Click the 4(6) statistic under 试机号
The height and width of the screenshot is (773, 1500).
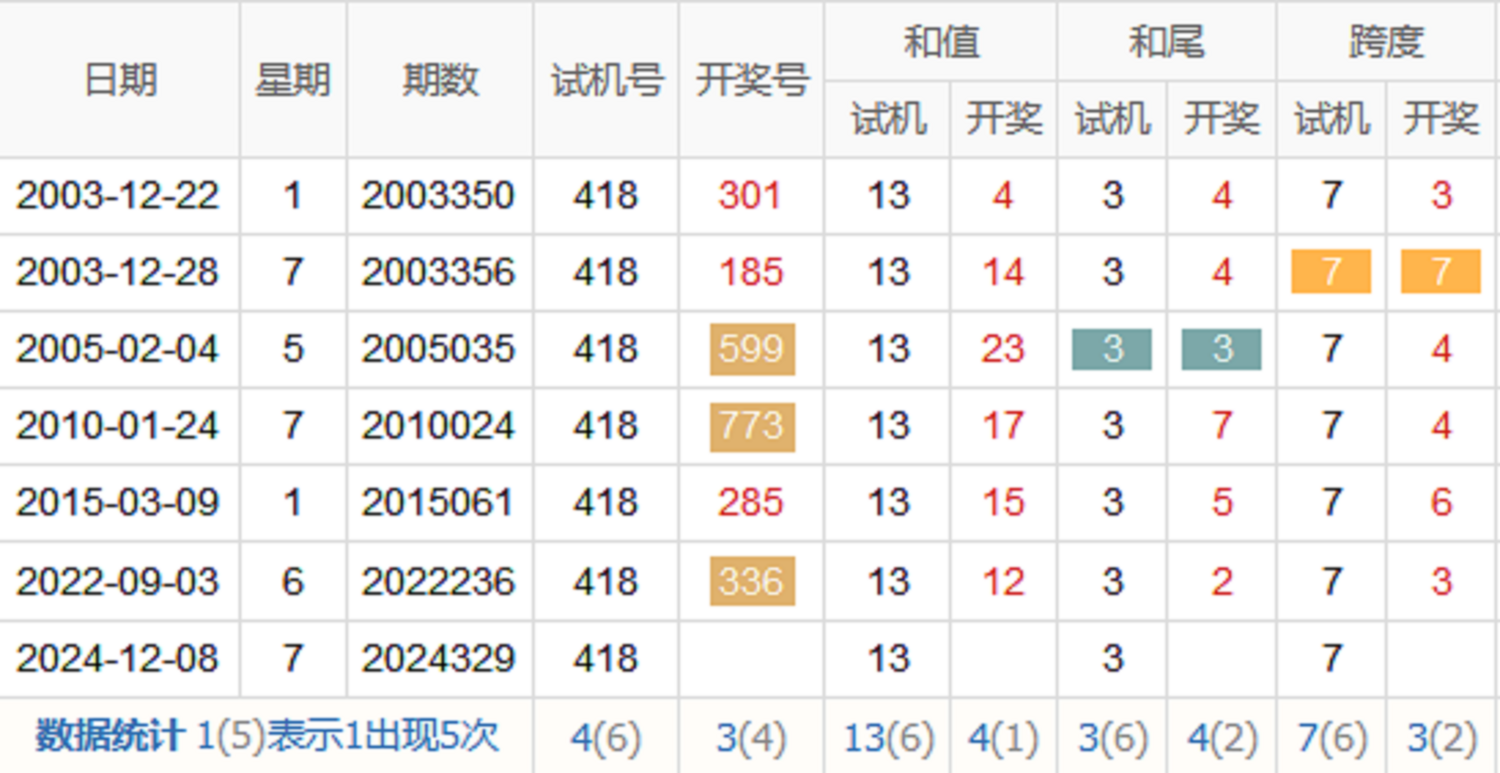click(605, 738)
